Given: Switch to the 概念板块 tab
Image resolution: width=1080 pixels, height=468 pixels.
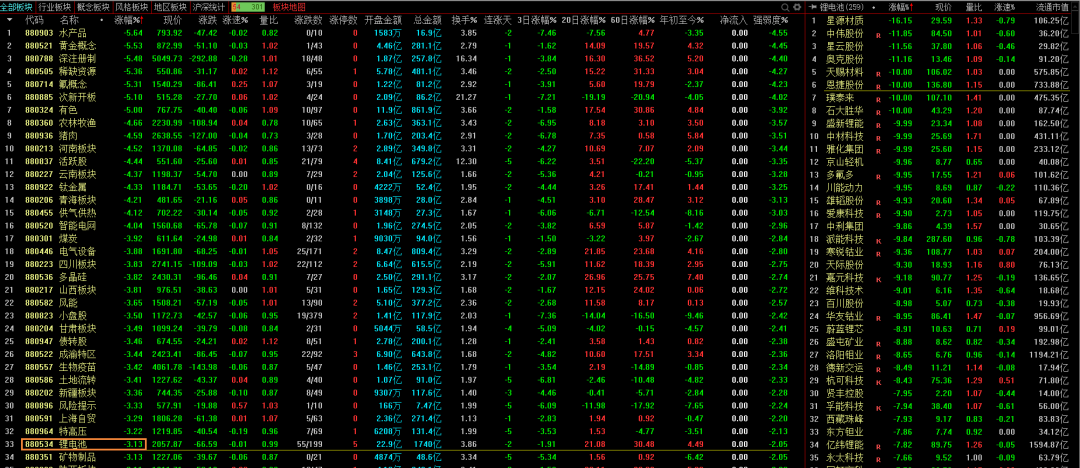Looking at the screenshot, I should (x=93, y=6).
